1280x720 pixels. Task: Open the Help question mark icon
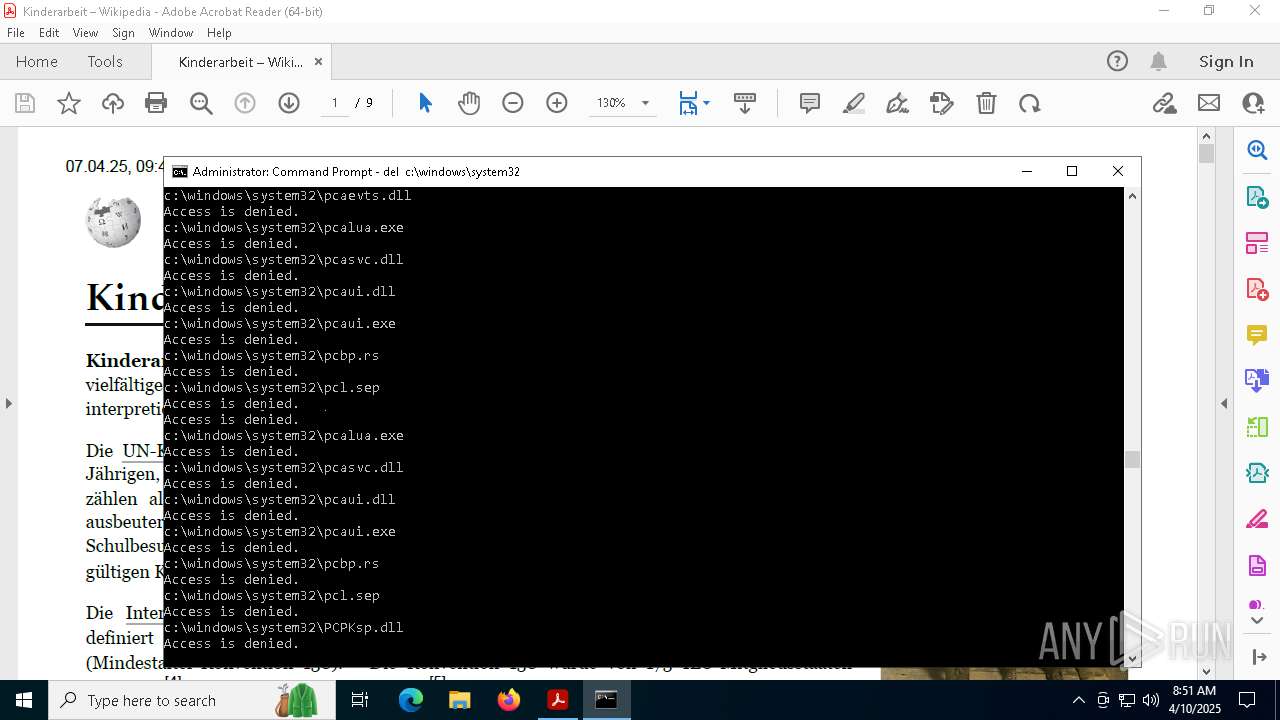tap(1117, 62)
